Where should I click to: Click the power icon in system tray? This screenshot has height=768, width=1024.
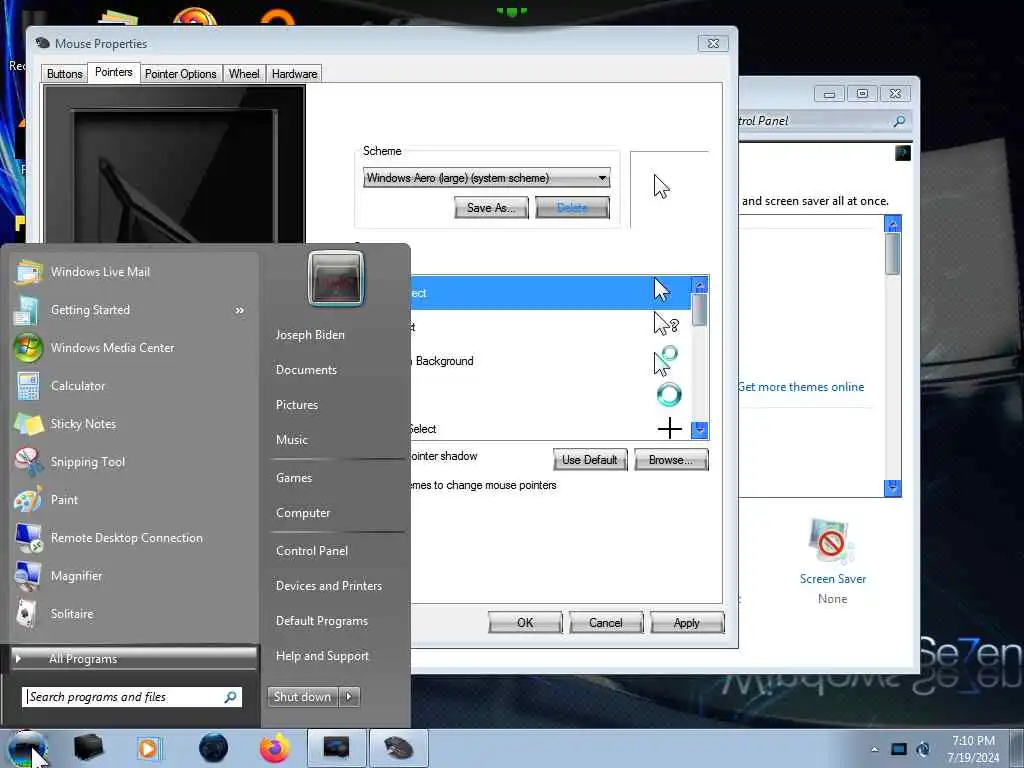click(923, 749)
